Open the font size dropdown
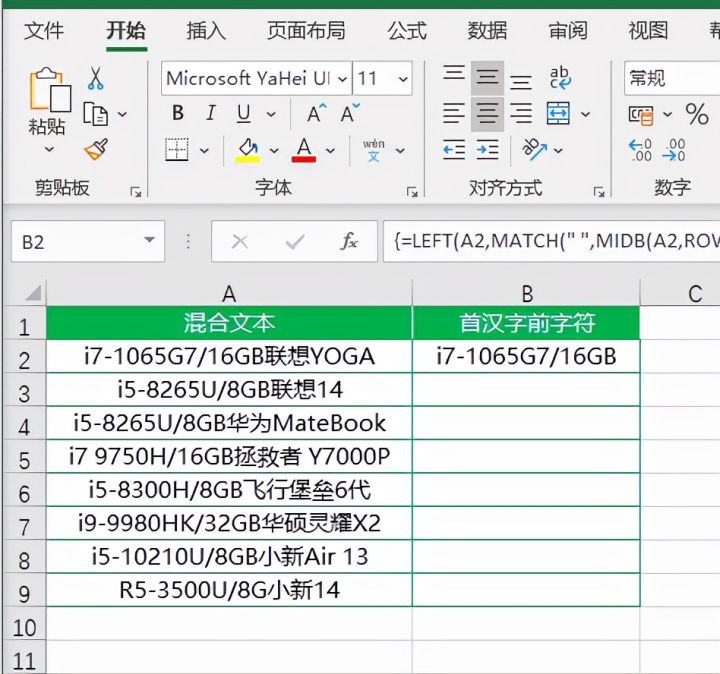This screenshot has height=674, width=720. click(x=403, y=79)
